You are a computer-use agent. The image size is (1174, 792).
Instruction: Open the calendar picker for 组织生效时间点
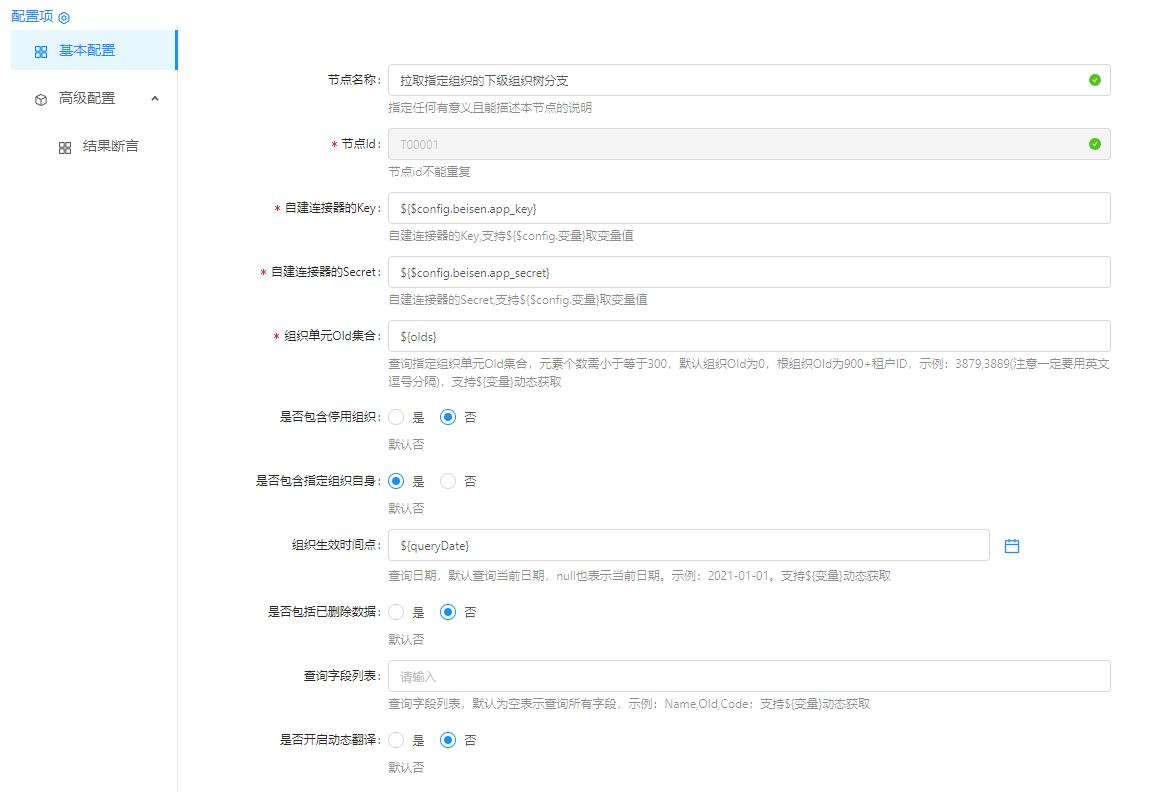point(1011,546)
